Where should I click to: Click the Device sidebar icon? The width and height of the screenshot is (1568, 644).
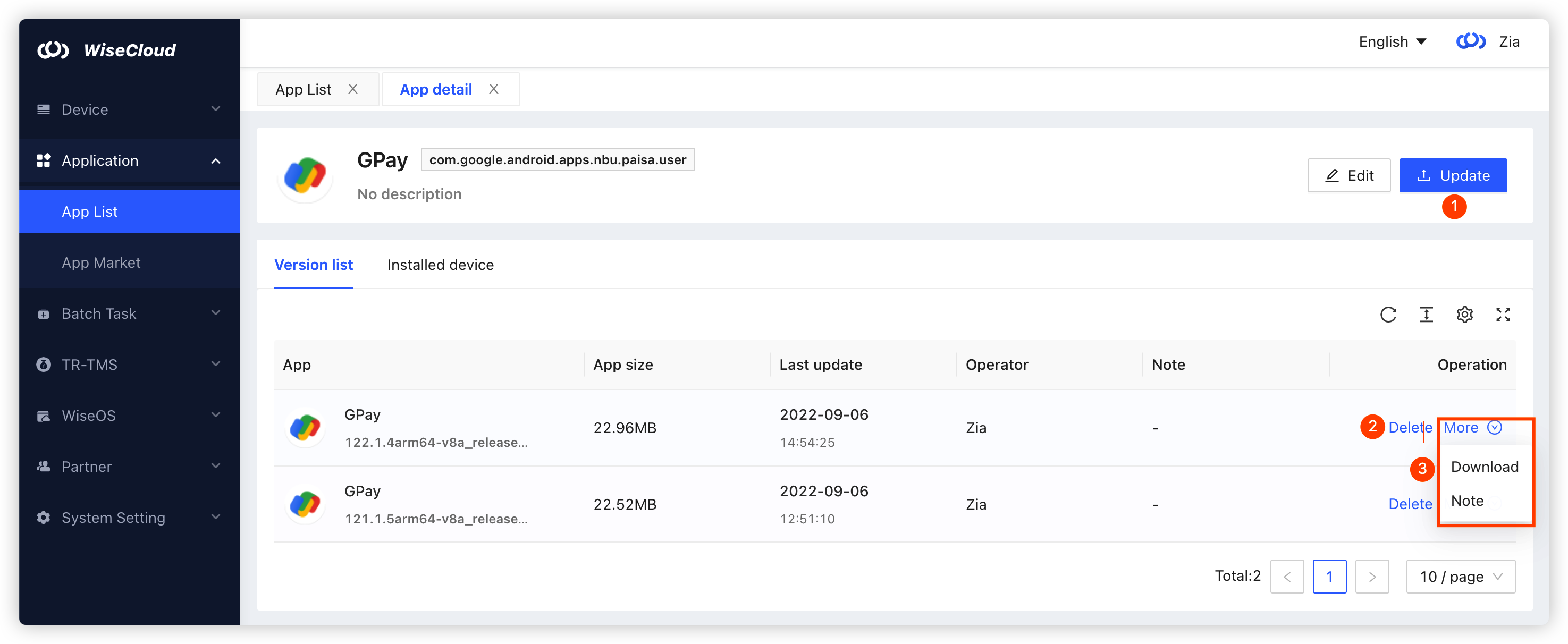pos(43,109)
